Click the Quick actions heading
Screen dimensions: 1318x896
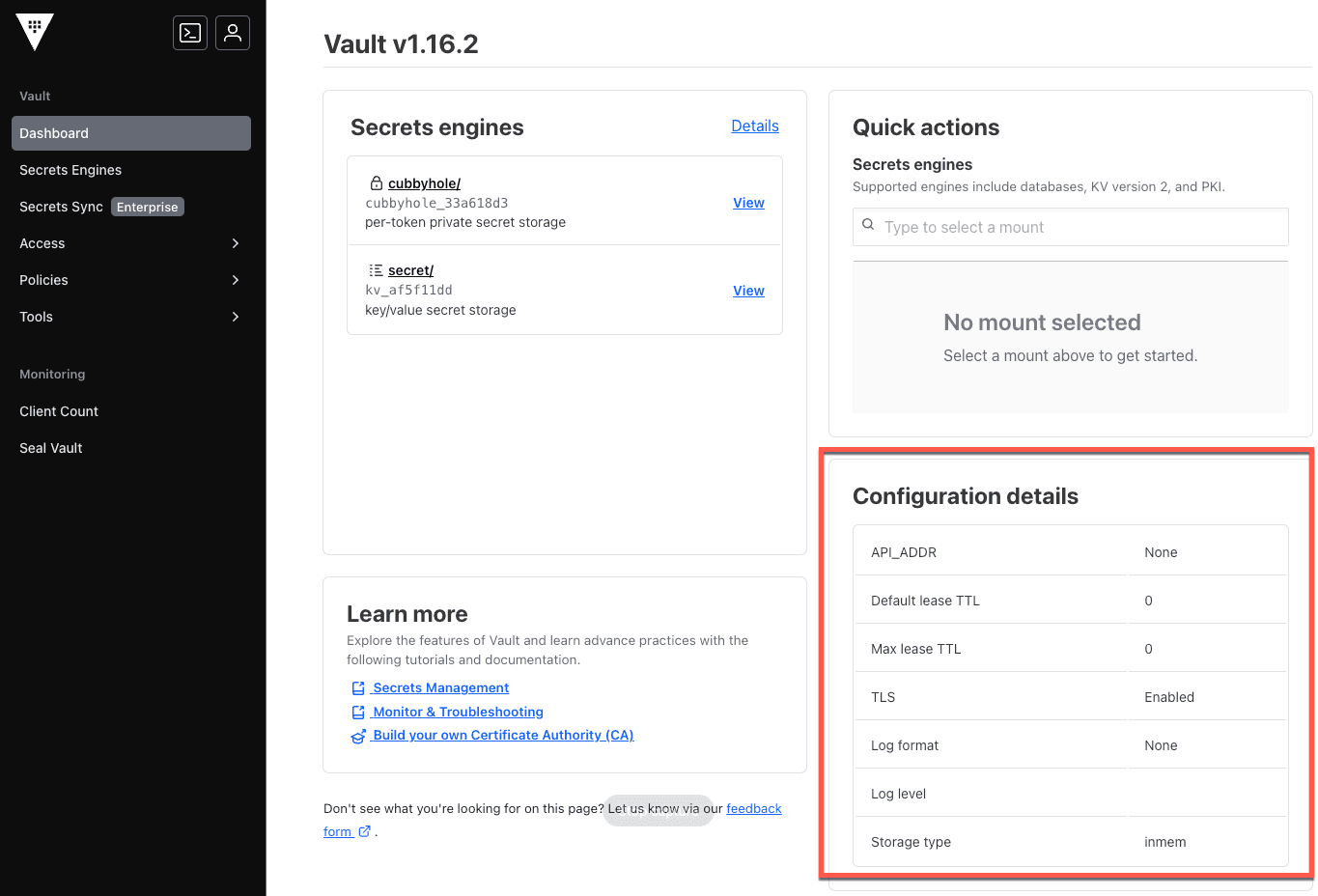coord(926,127)
